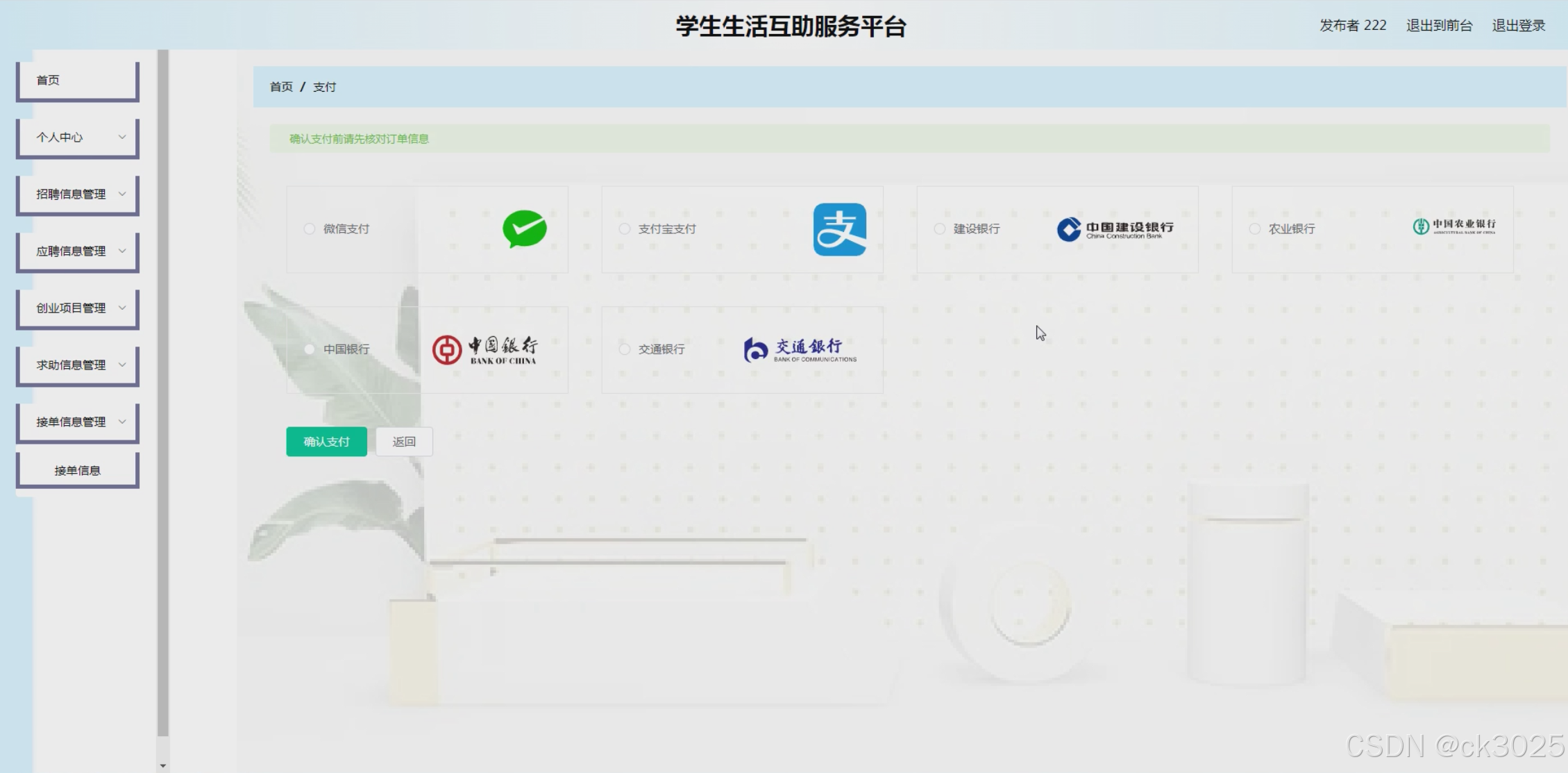Click 退出登录 link in header
The width and height of the screenshot is (1568, 773).
click(1518, 26)
